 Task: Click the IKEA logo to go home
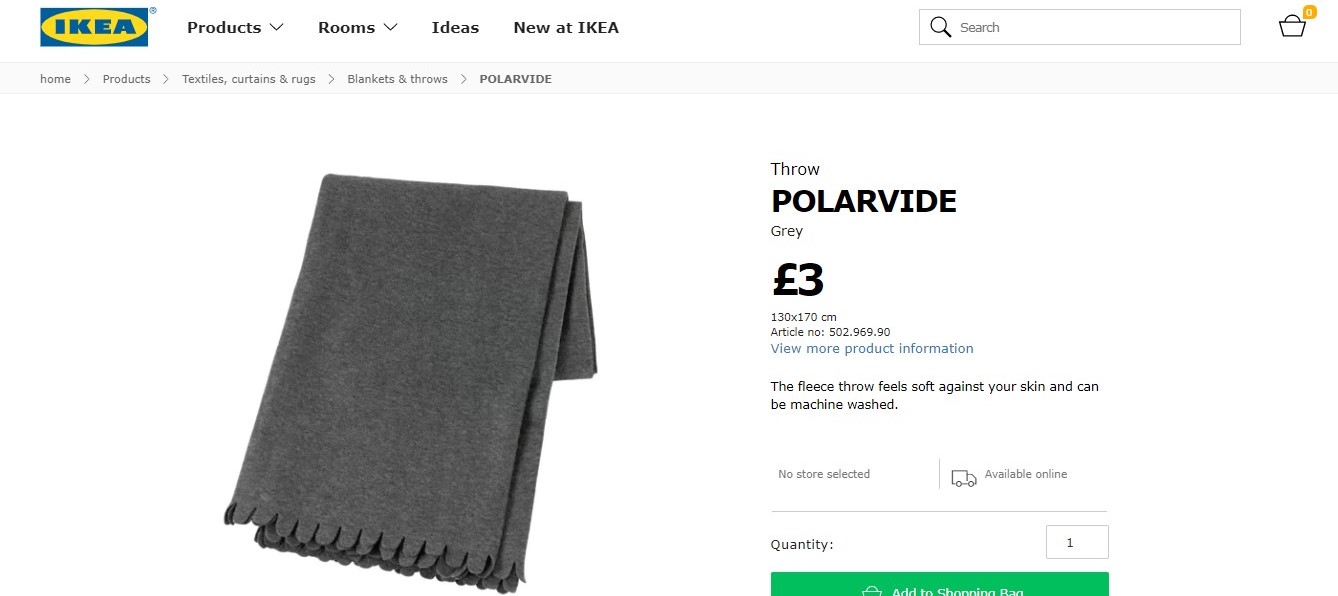[x=94, y=27]
